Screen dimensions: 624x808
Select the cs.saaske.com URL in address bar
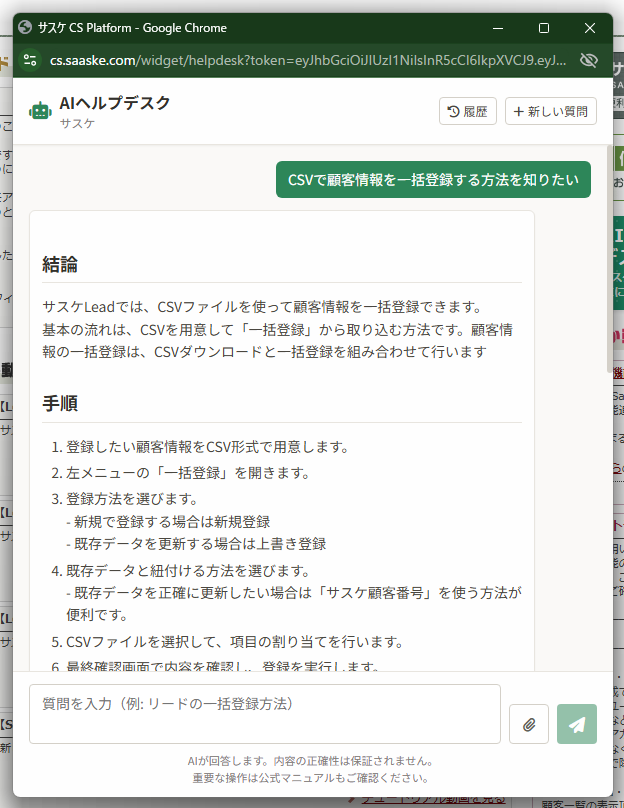(308, 60)
